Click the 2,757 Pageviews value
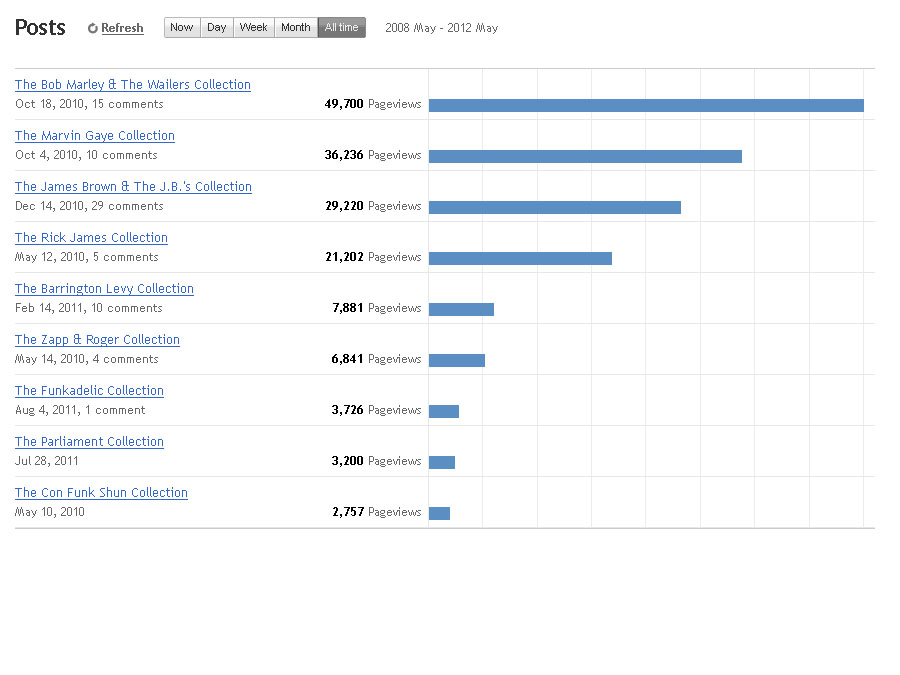 pyautogui.click(x=377, y=512)
